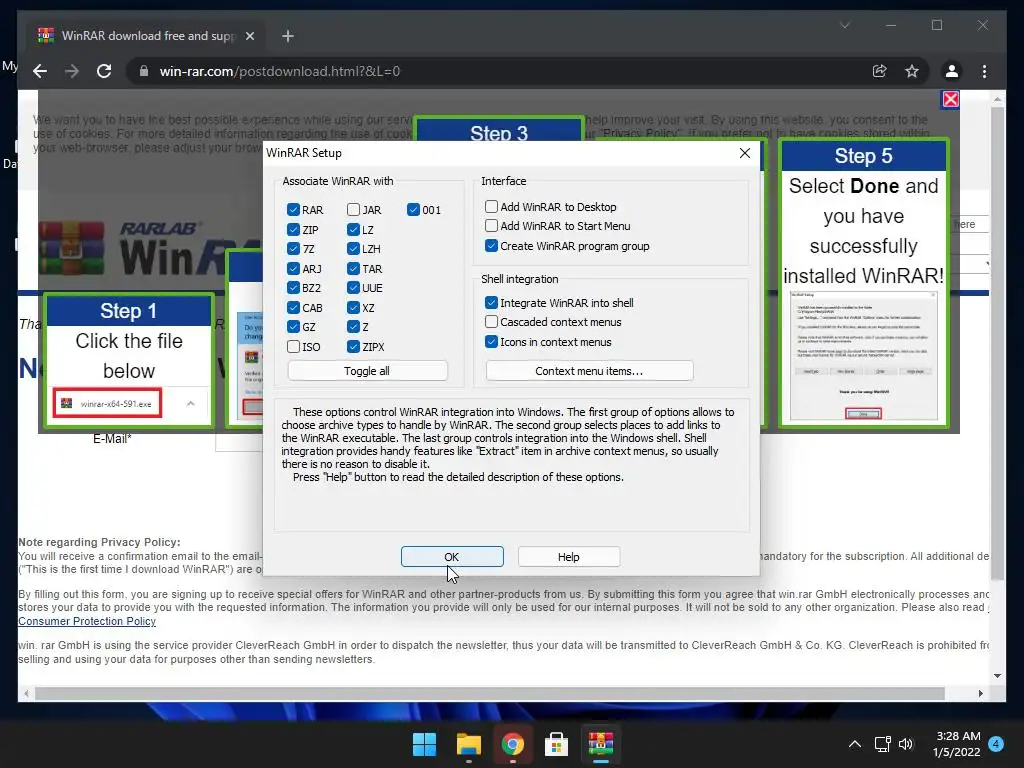Open the Consumer Protection Policy link
Image resolution: width=1024 pixels, height=768 pixels.
[87, 621]
